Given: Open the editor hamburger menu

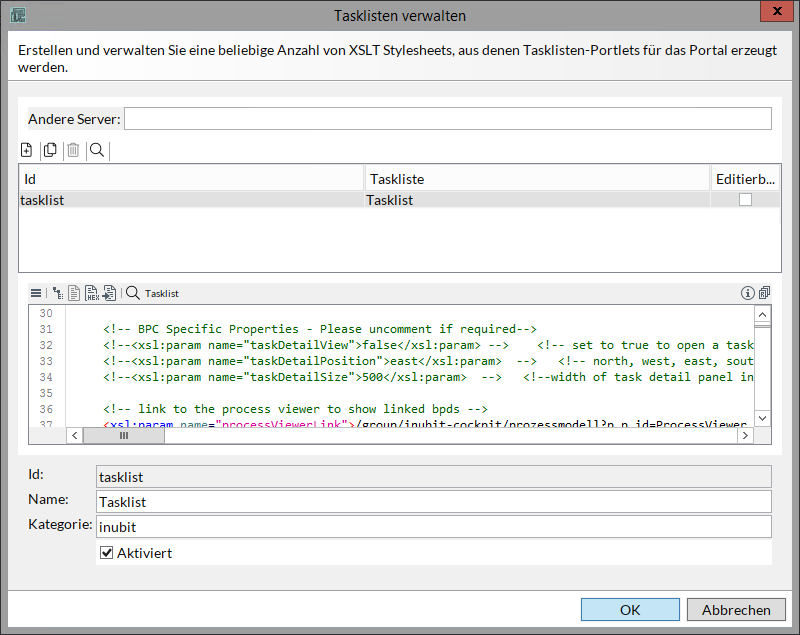Looking at the screenshot, I should (36, 293).
